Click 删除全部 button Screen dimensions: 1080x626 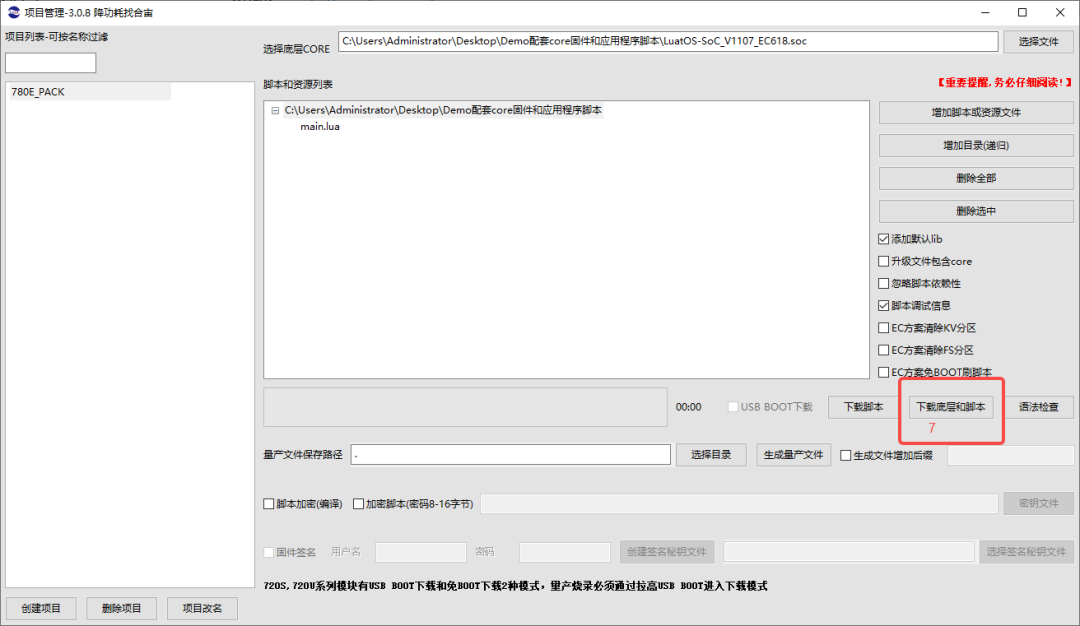[975, 178]
